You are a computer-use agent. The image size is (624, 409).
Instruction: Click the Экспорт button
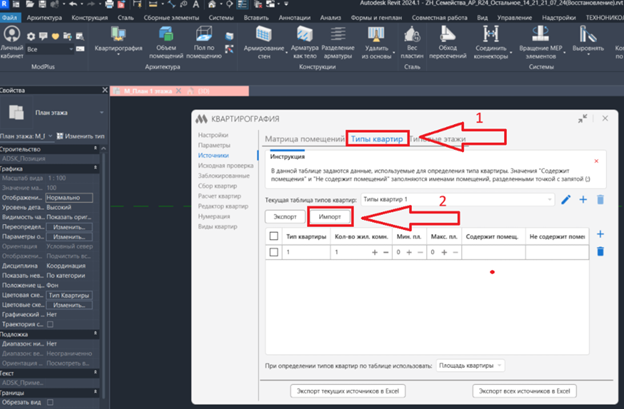pos(285,217)
